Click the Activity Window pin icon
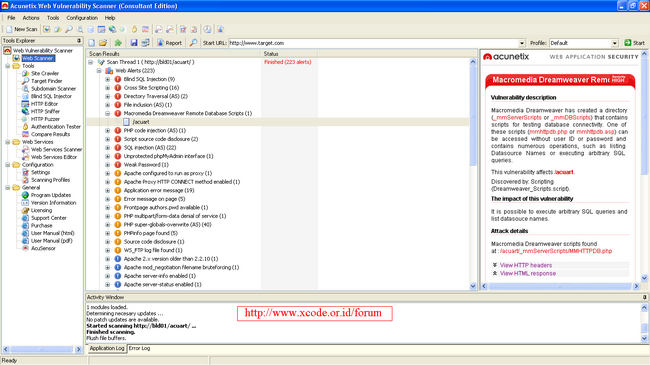This screenshot has height=365, width=650. [645, 297]
